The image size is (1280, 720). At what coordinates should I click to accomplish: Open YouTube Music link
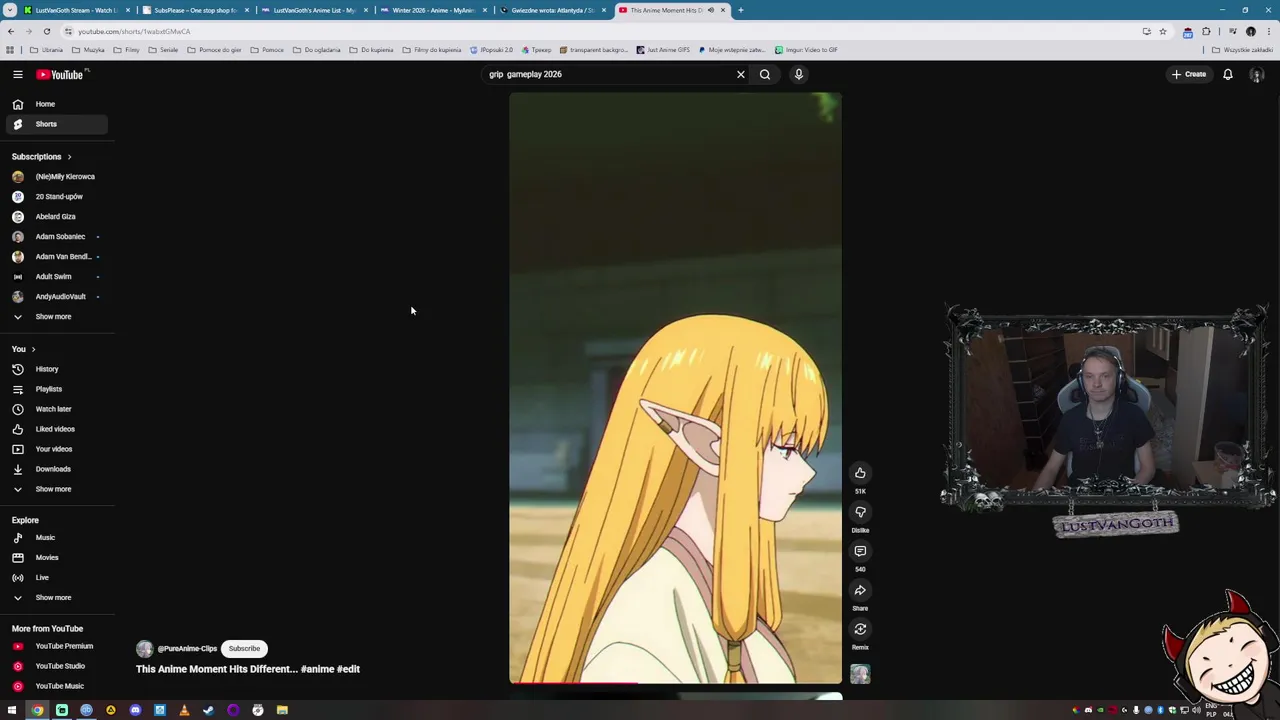(55, 686)
